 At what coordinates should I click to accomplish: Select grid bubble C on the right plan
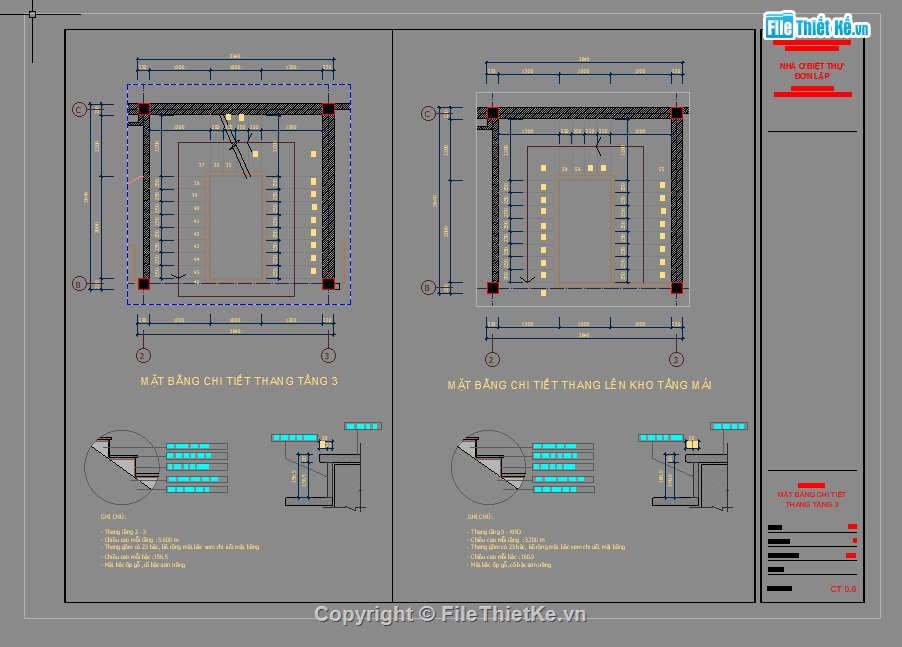(428, 113)
